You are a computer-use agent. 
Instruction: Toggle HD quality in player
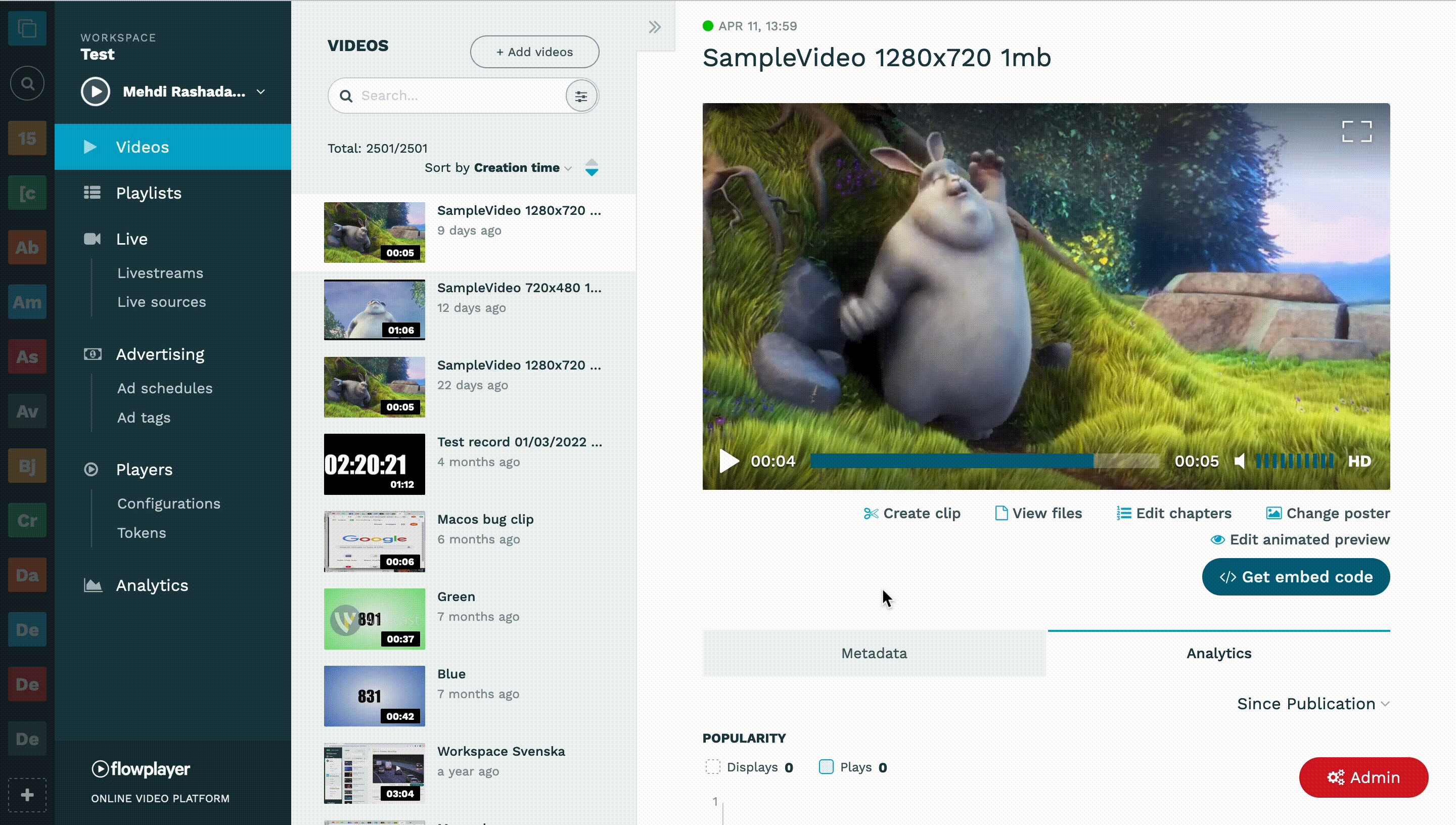tap(1359, 461)
